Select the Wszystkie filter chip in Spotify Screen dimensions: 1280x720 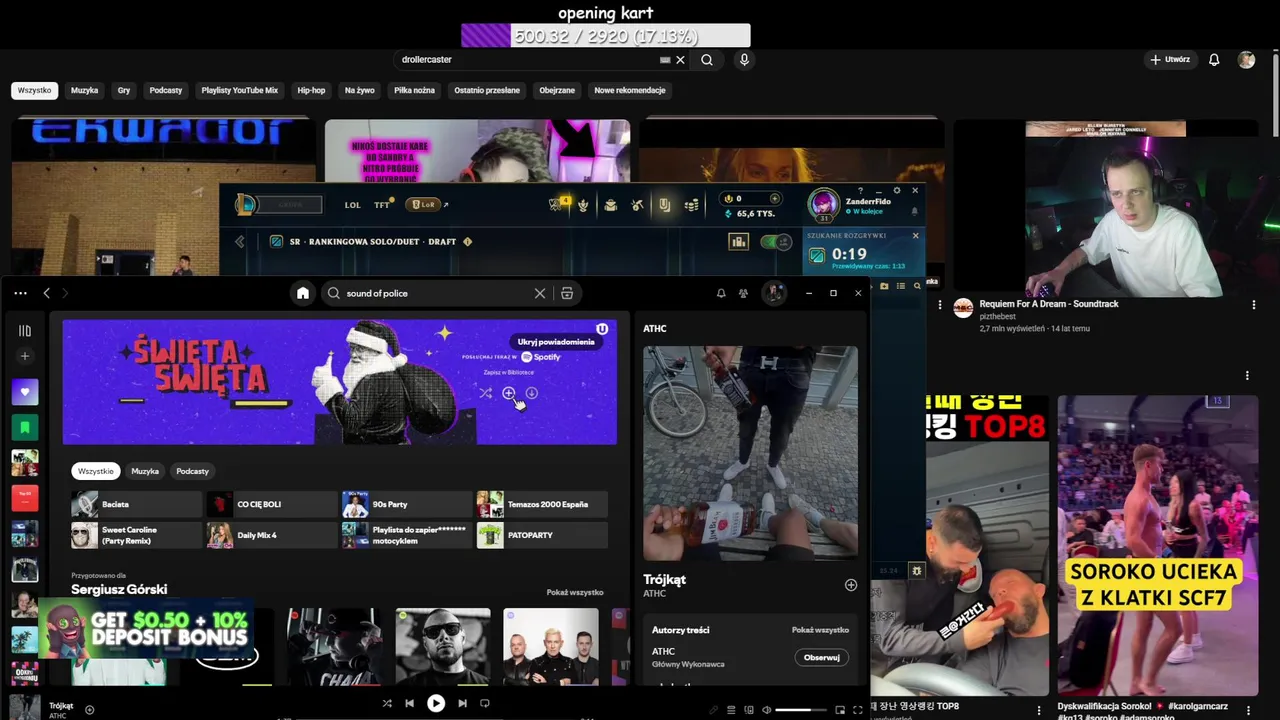click(x=96, y=471)
